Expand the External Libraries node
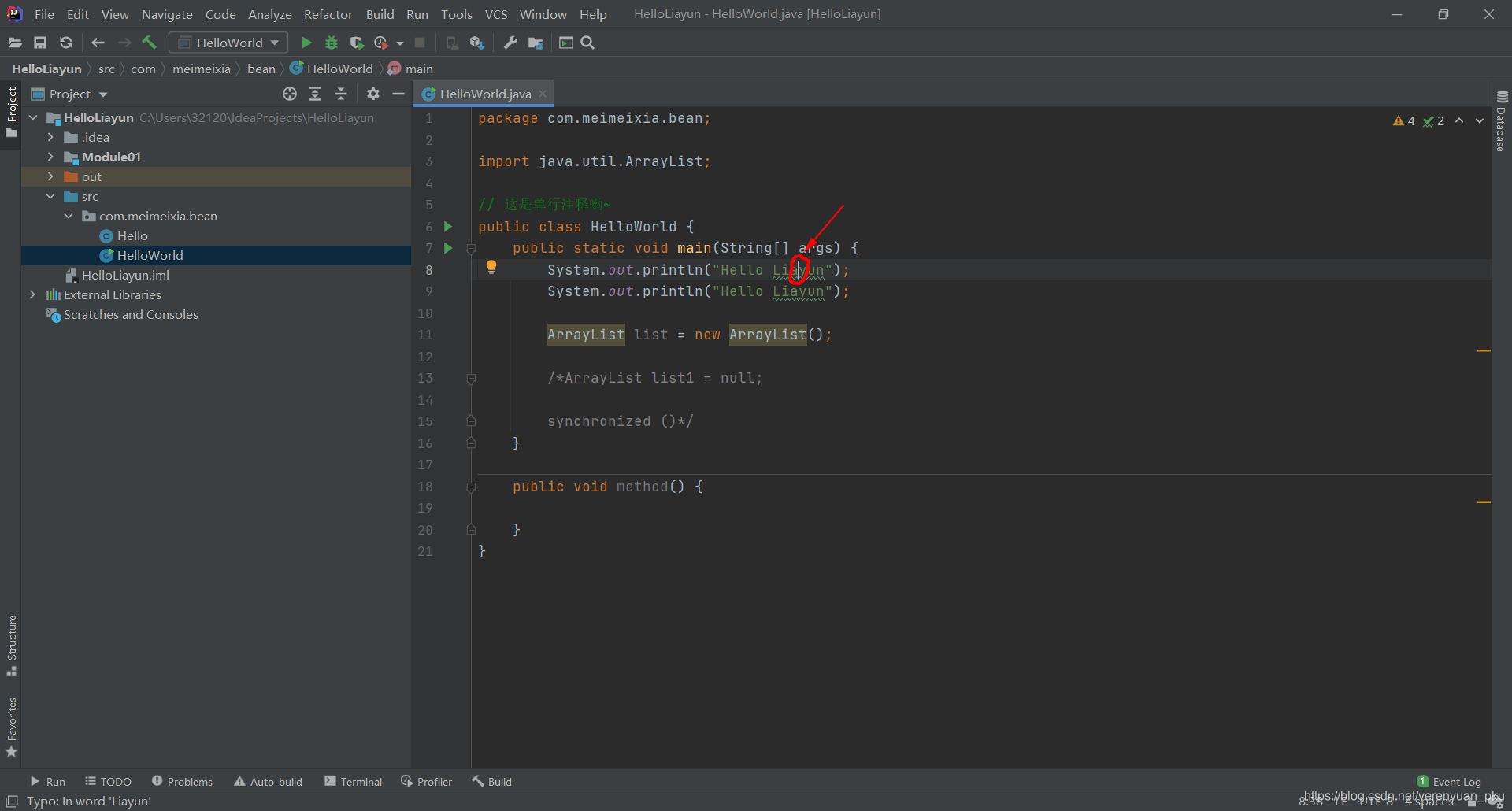 point(32,294)
